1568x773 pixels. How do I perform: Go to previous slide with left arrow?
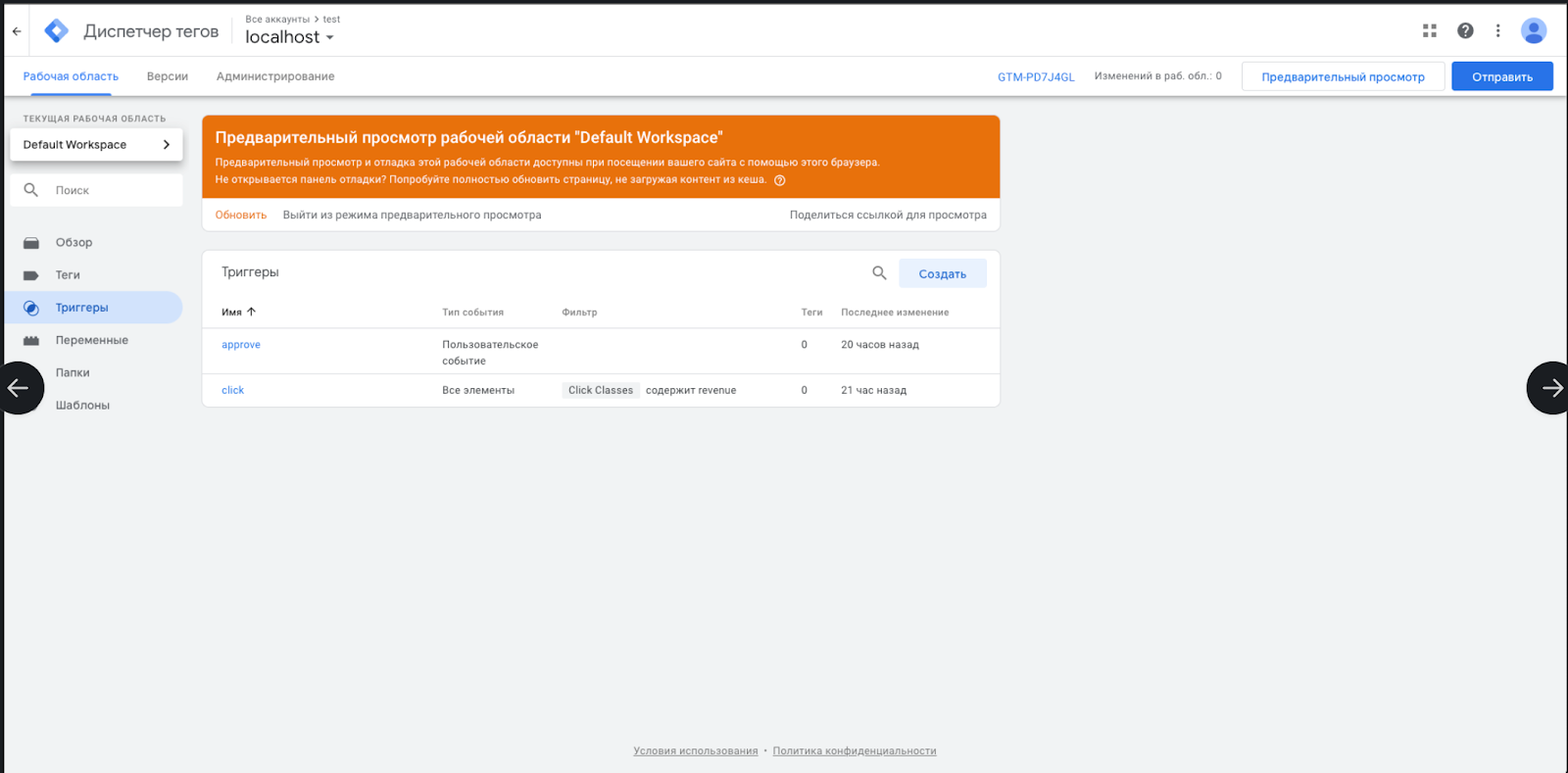pyautogui.click(x=20, y=388)
